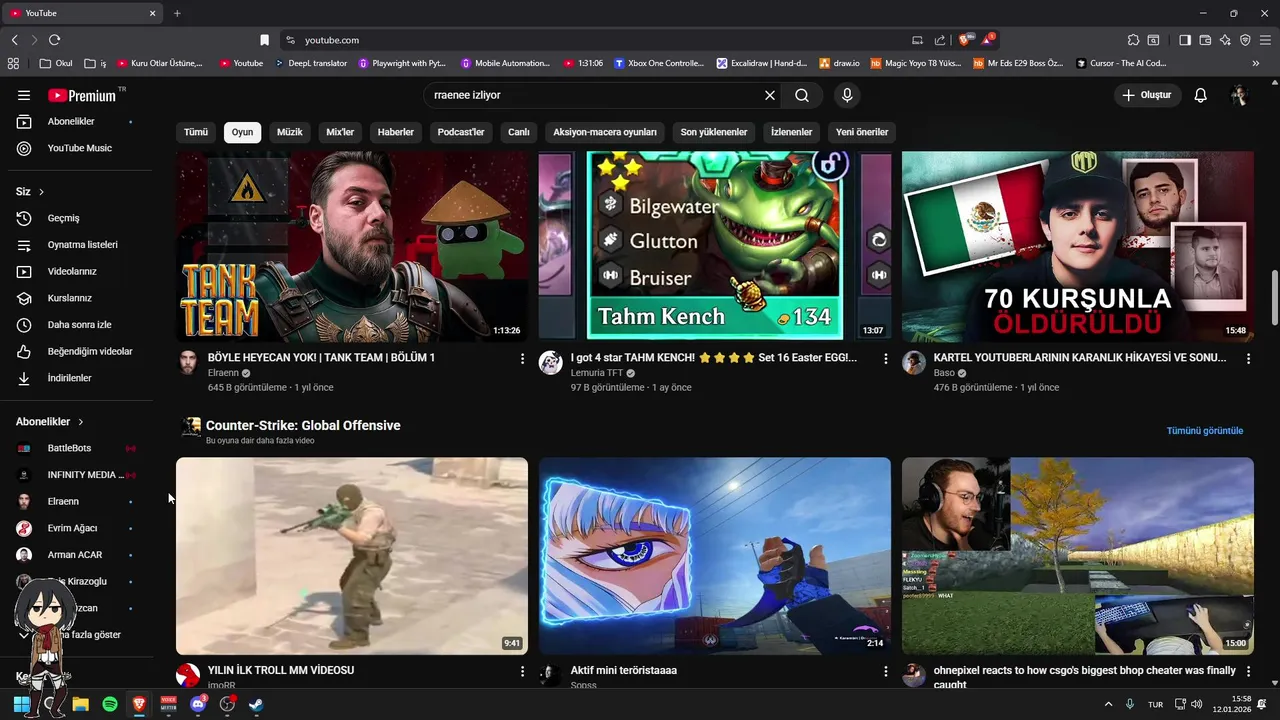This screenshot has width=1280, height=720.
Task: Open the account avatar menu
Action: [x=1239, y=95]
